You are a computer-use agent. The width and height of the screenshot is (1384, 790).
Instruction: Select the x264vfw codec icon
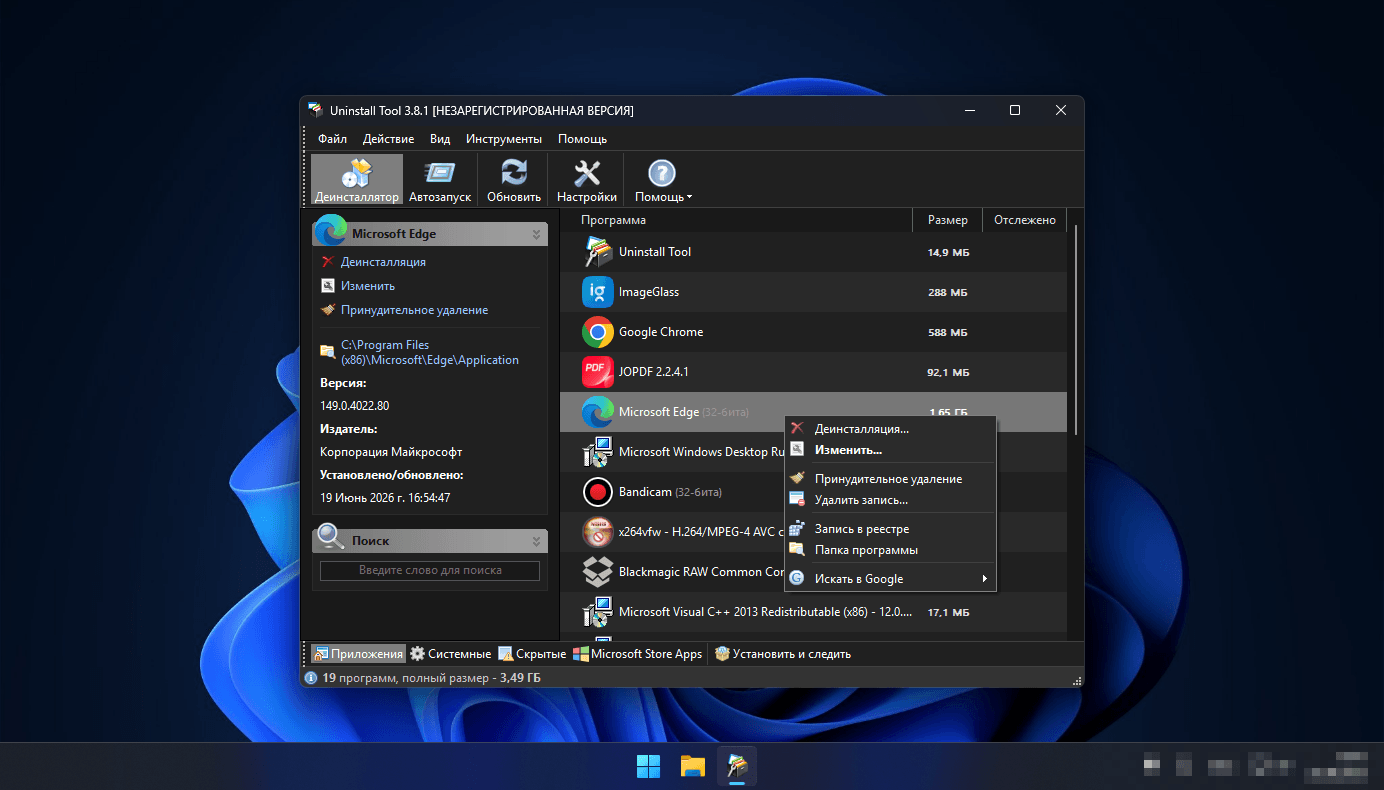(x=598, y=532)
